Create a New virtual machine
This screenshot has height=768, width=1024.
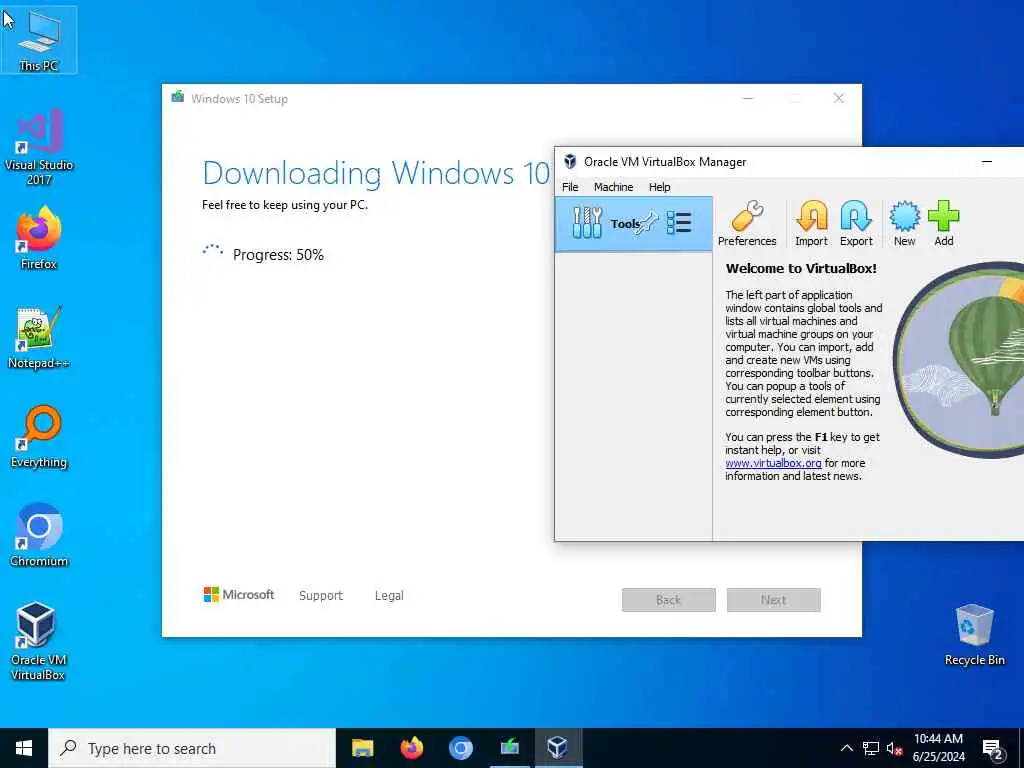point(904,224)
